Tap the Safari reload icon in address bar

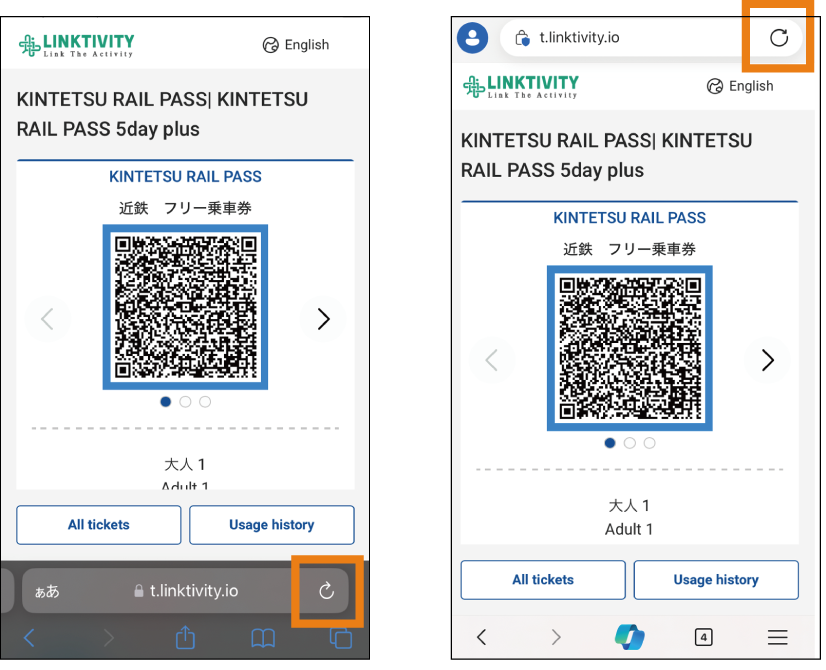pyautogui.click(x=327, y=590)
